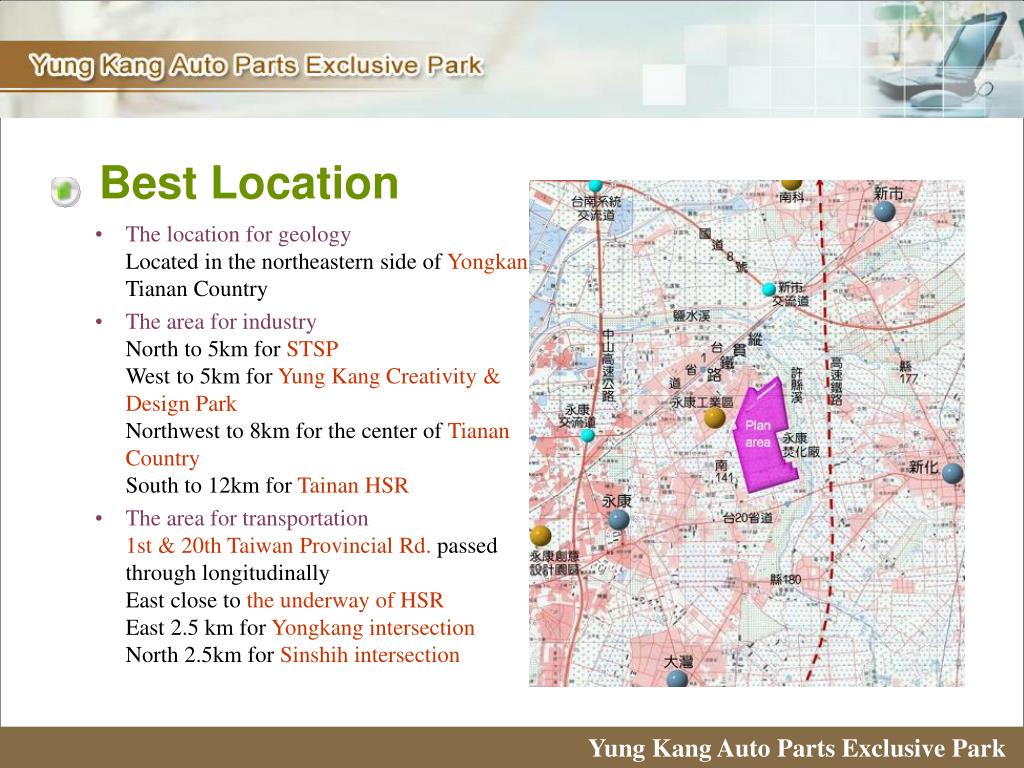Click 'Yung Kang Creativity &' red text
This screenshot has width=1024, height=768.
389,377
